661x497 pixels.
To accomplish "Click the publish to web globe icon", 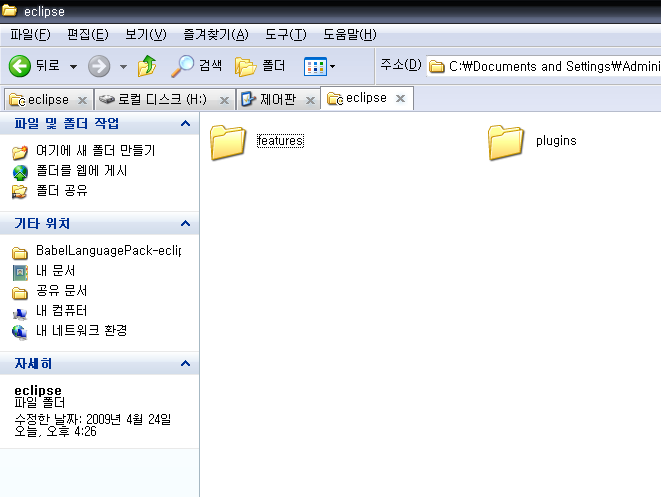I will point(20,172).
